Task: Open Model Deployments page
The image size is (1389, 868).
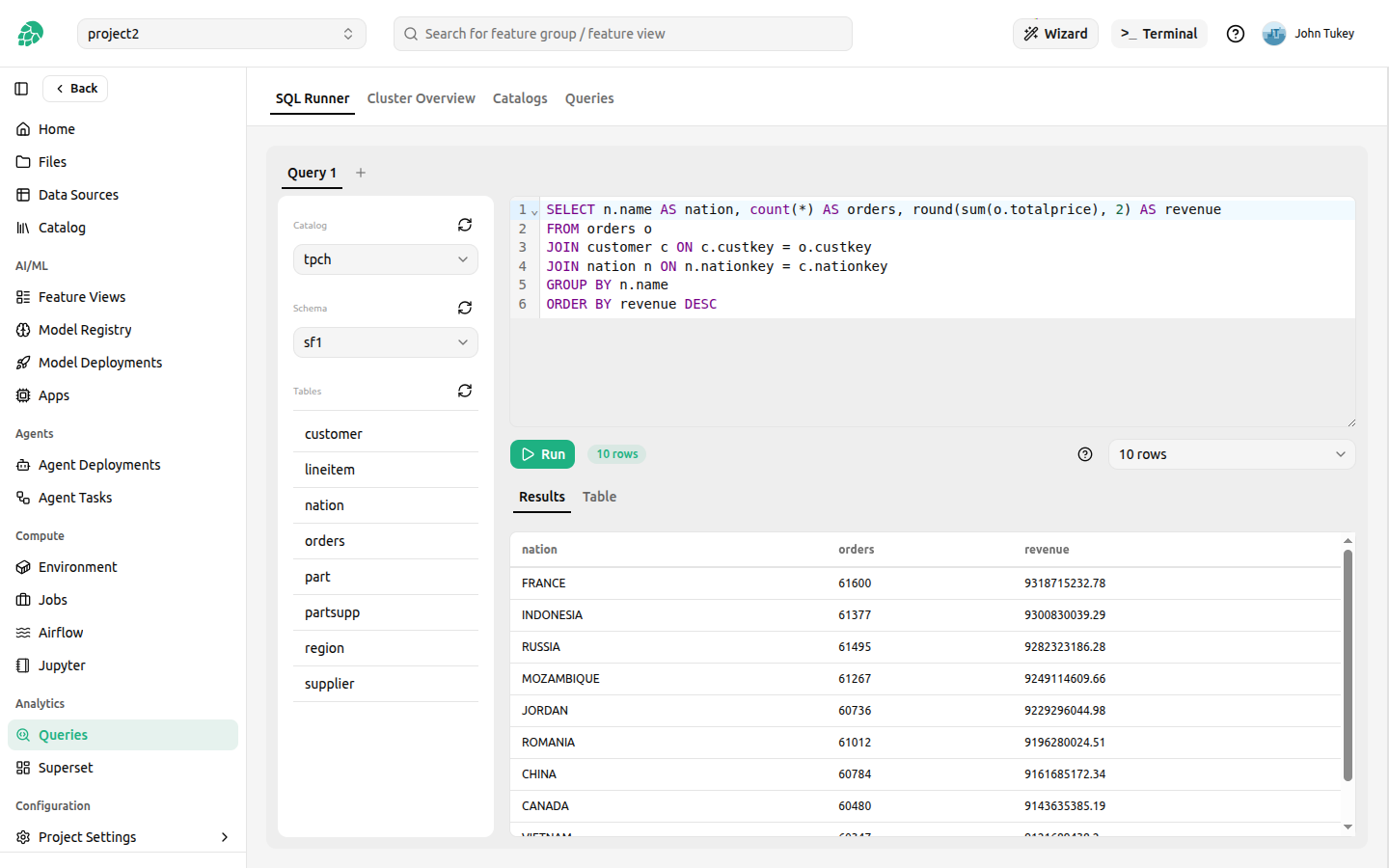Action: [123, 363]
